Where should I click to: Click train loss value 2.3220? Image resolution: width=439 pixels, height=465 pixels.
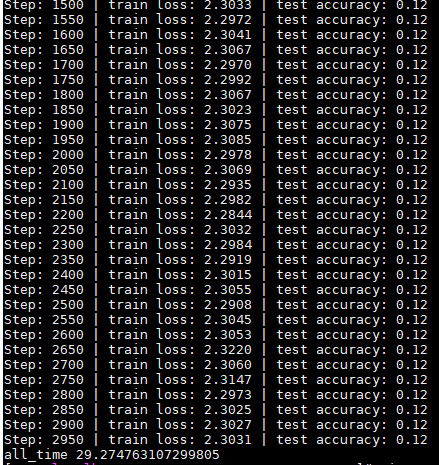[x=228, y=350]
